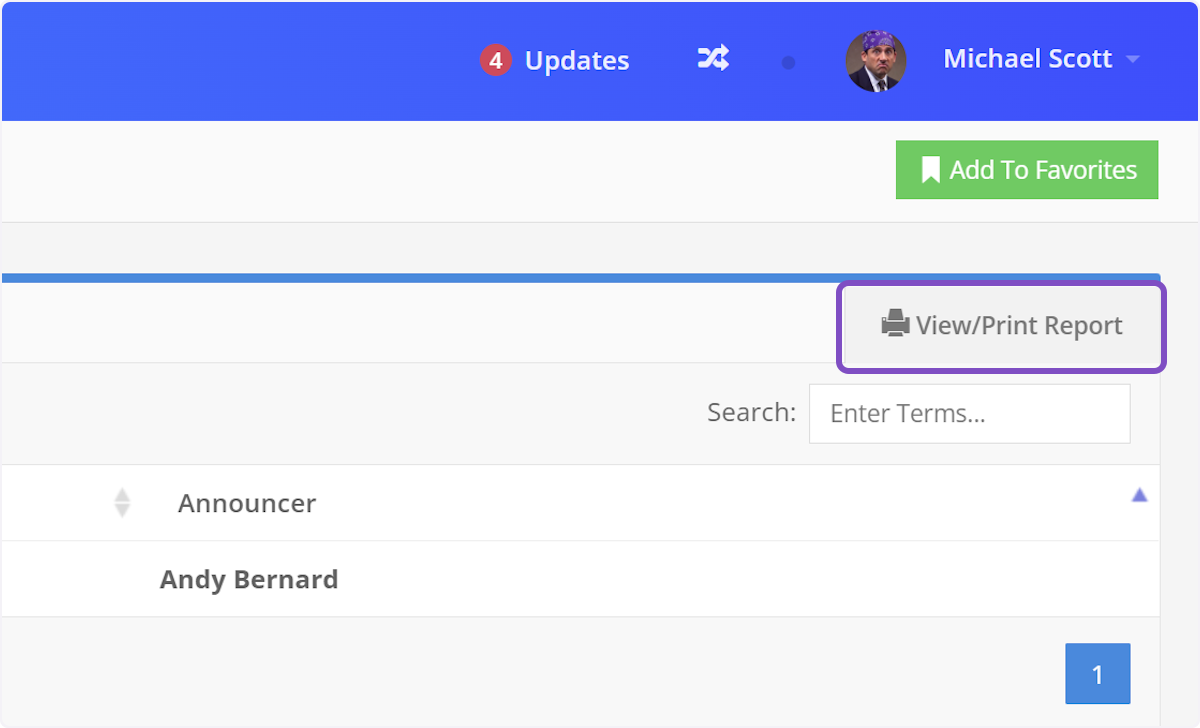Expand the caret next to Michael Scott

(x=1133, y=60)
